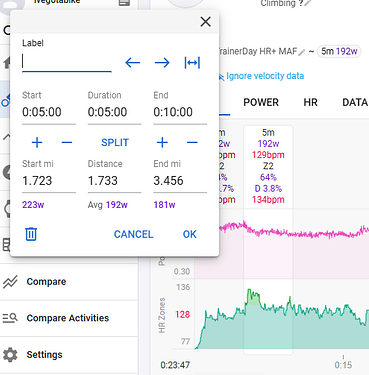Close the interval edit dialog
The width and height of the screenshot is (369, 375).
205,22
